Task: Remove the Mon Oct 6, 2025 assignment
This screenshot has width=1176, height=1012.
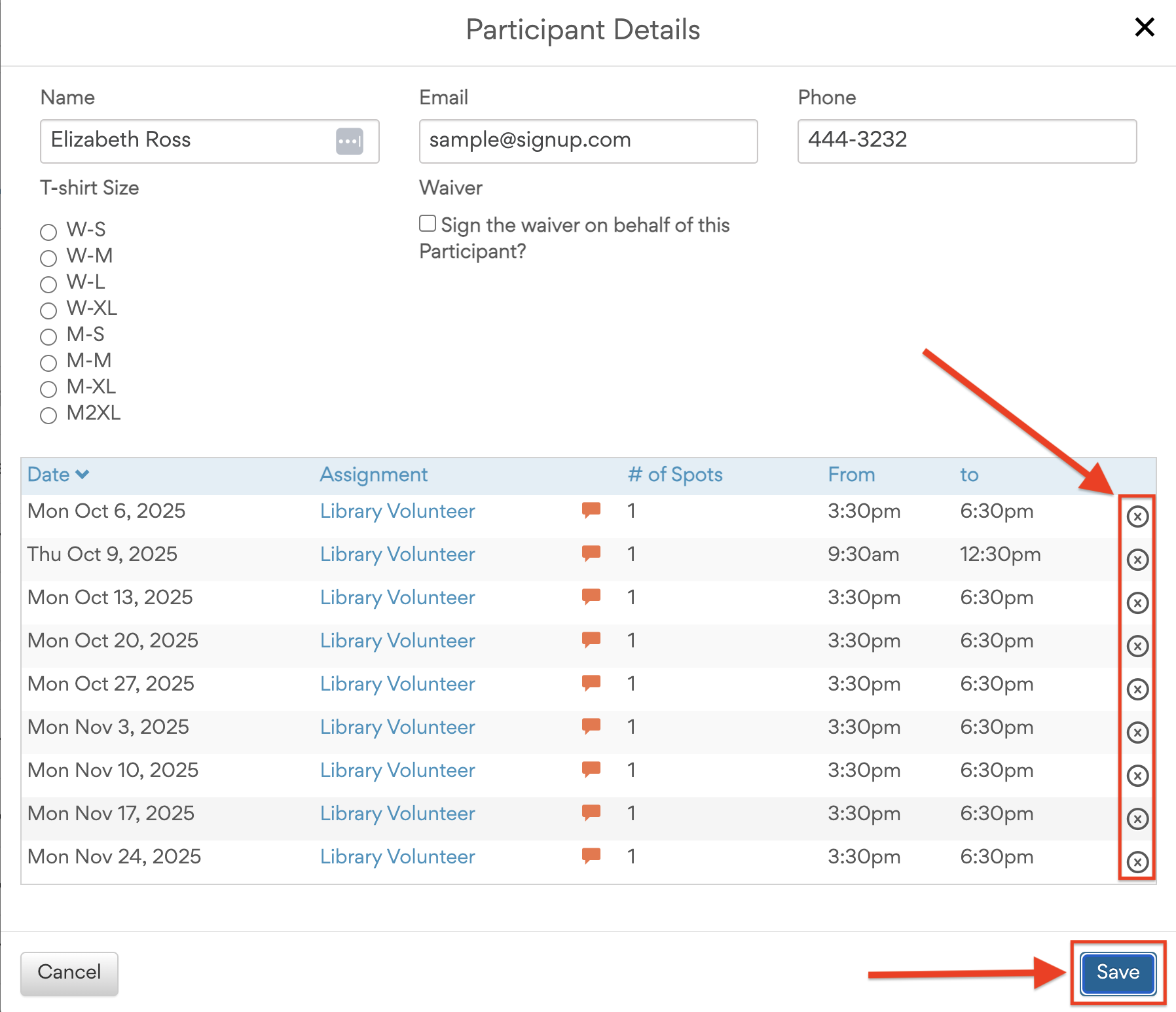Action: pyautogui.click(x=1137, y=516)
